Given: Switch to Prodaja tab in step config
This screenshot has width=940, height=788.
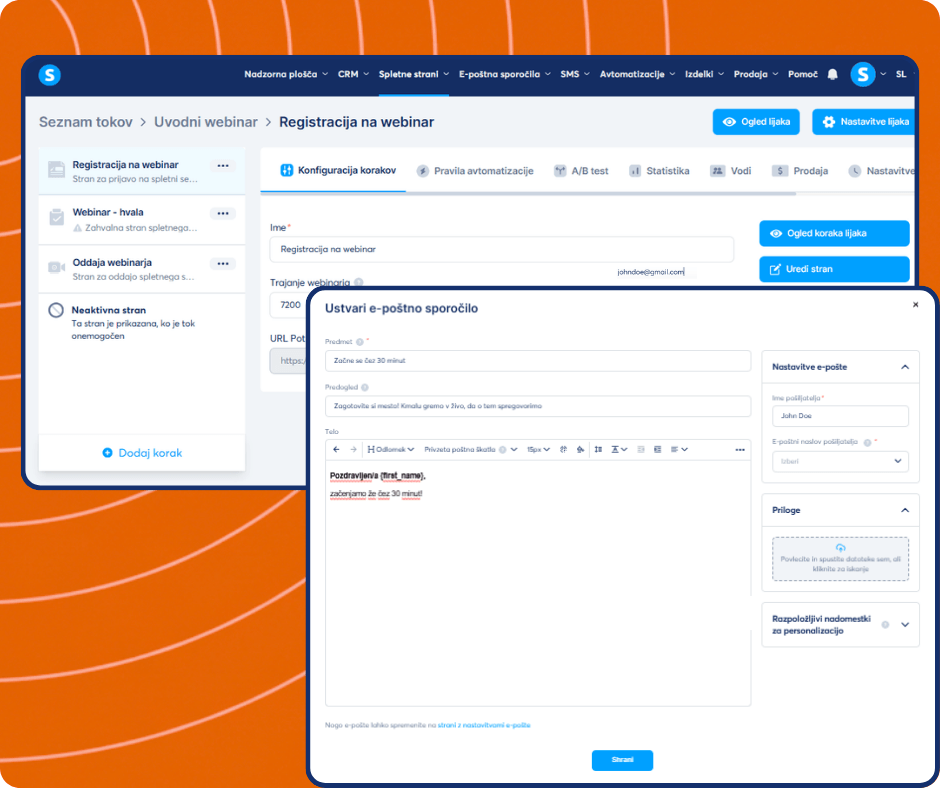Looking at the screenshot, I should [800, 171].
